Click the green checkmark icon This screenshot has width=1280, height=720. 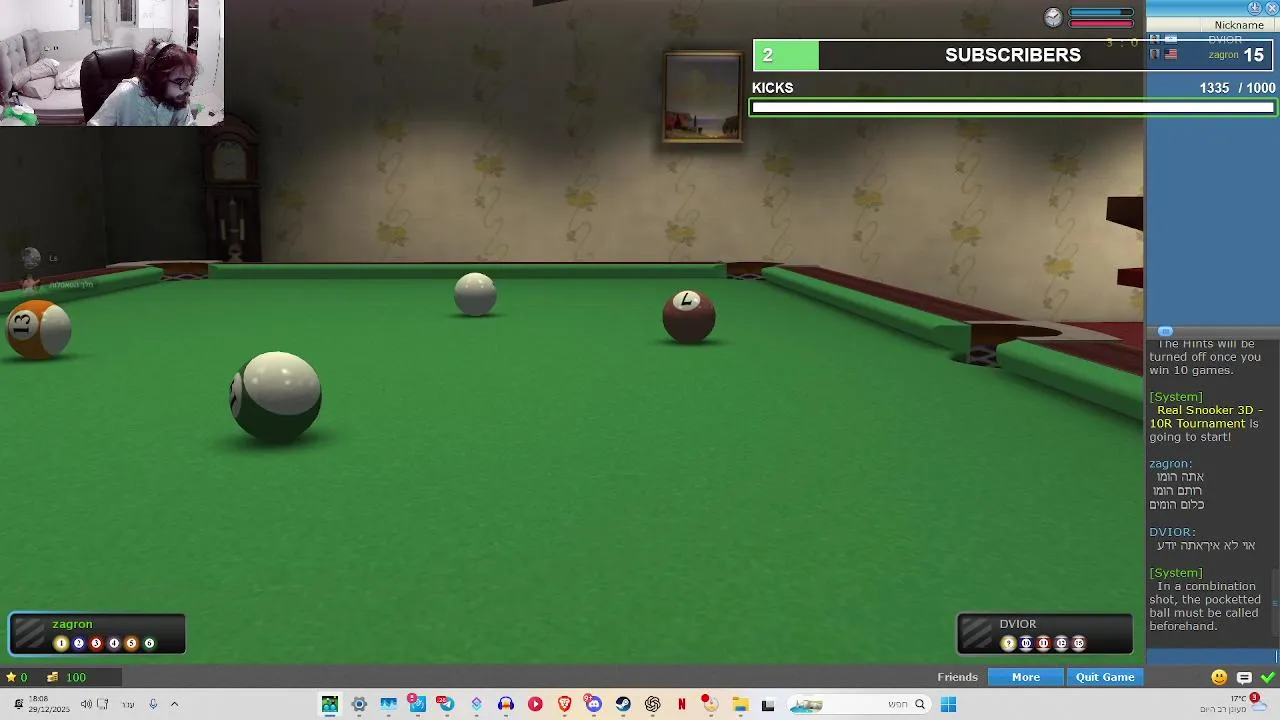click(x=1268, y=677)
